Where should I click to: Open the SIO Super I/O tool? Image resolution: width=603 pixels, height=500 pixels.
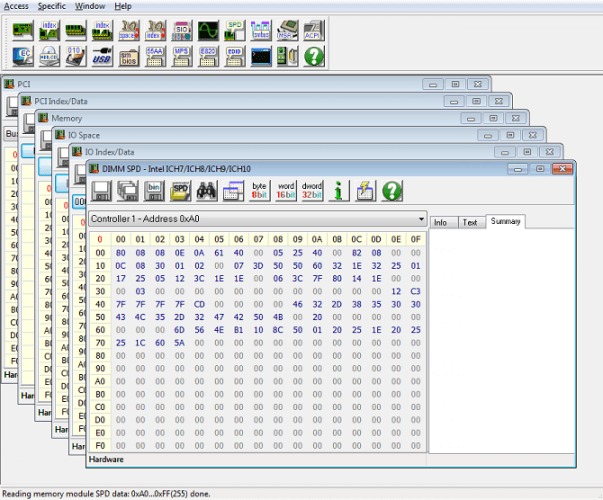182,28
